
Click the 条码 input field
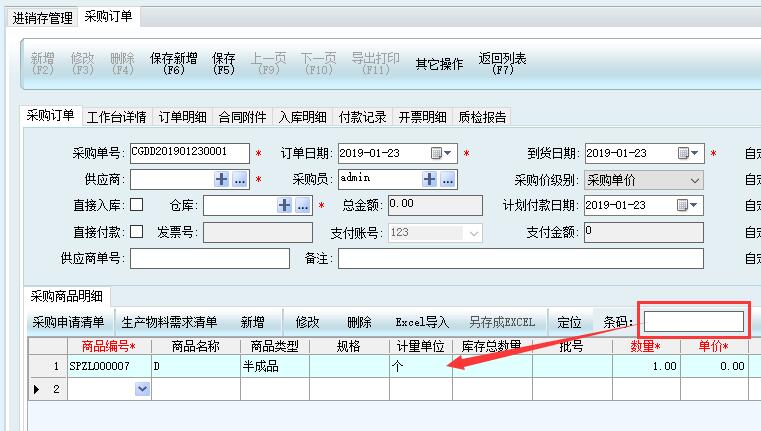pos(694,322)
